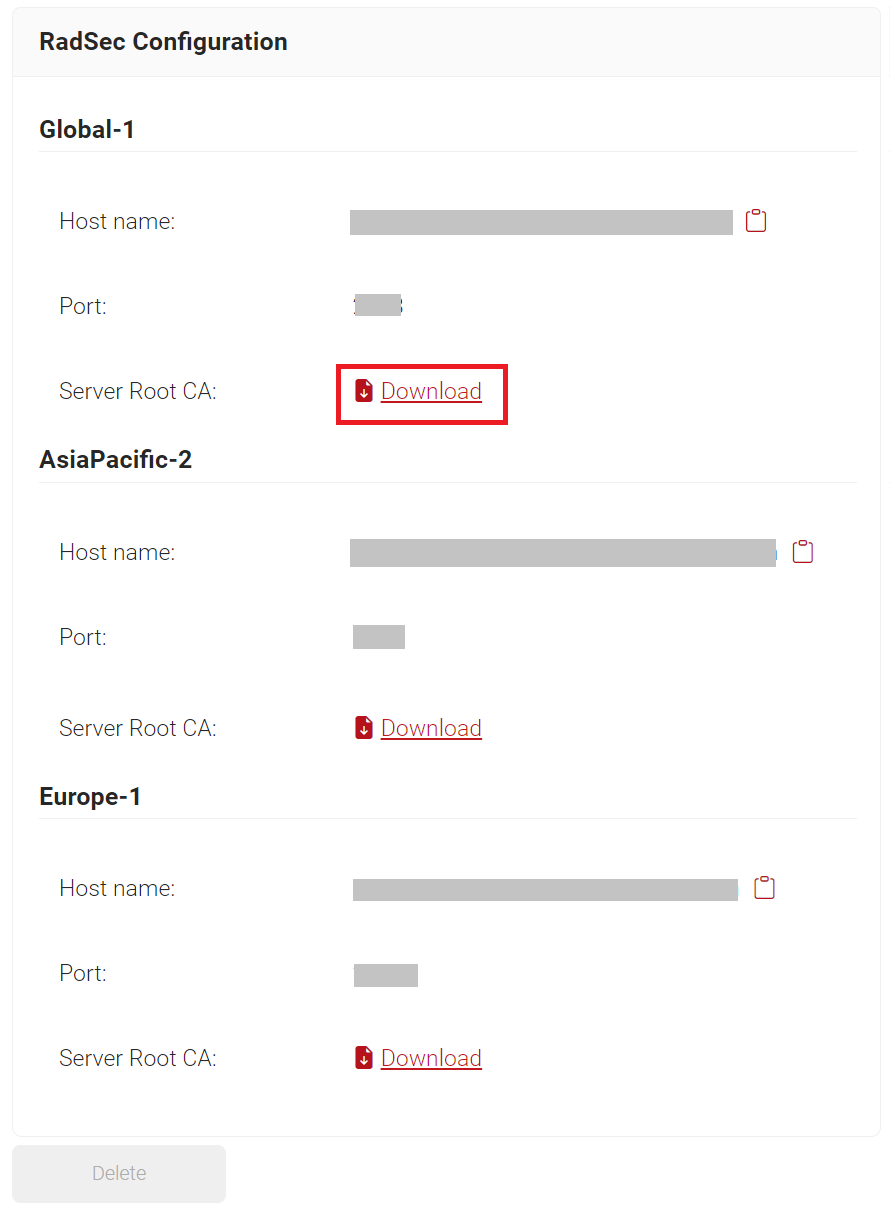The width and height of the screenshot is (890, 1213).
Task: Click the Europe-1 certificate file icon
Action: [364, 1058]
